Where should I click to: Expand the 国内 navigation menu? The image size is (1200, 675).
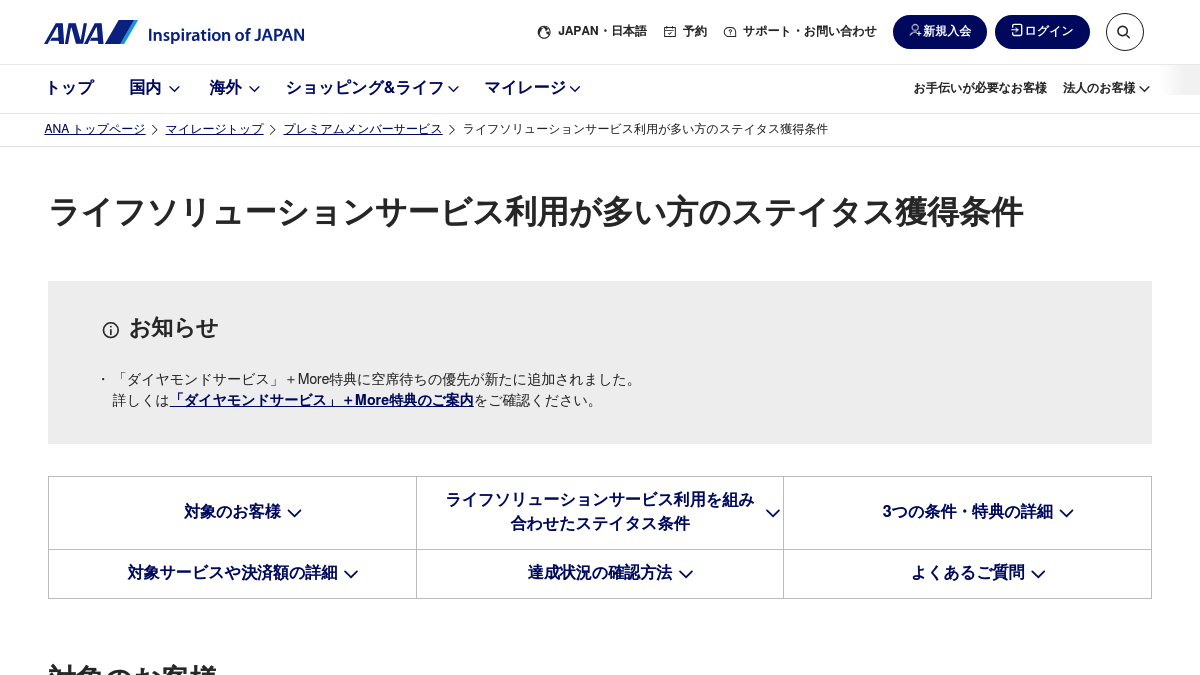click(x=154, y=88)
